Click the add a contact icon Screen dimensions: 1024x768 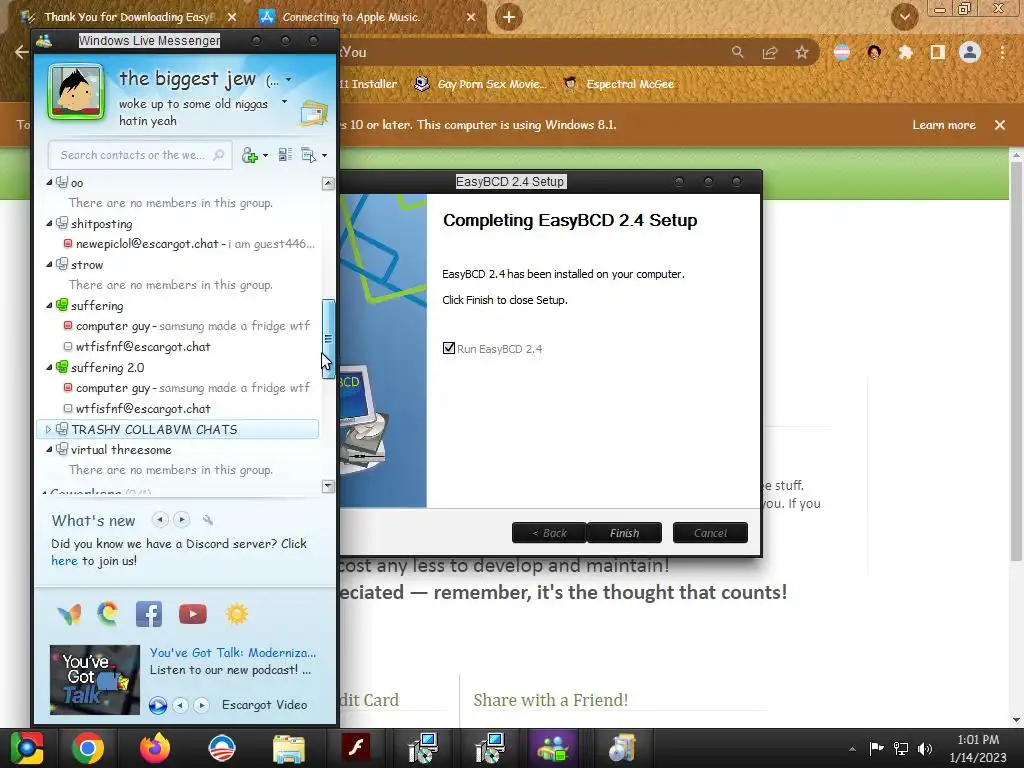(x=249, y=155)
